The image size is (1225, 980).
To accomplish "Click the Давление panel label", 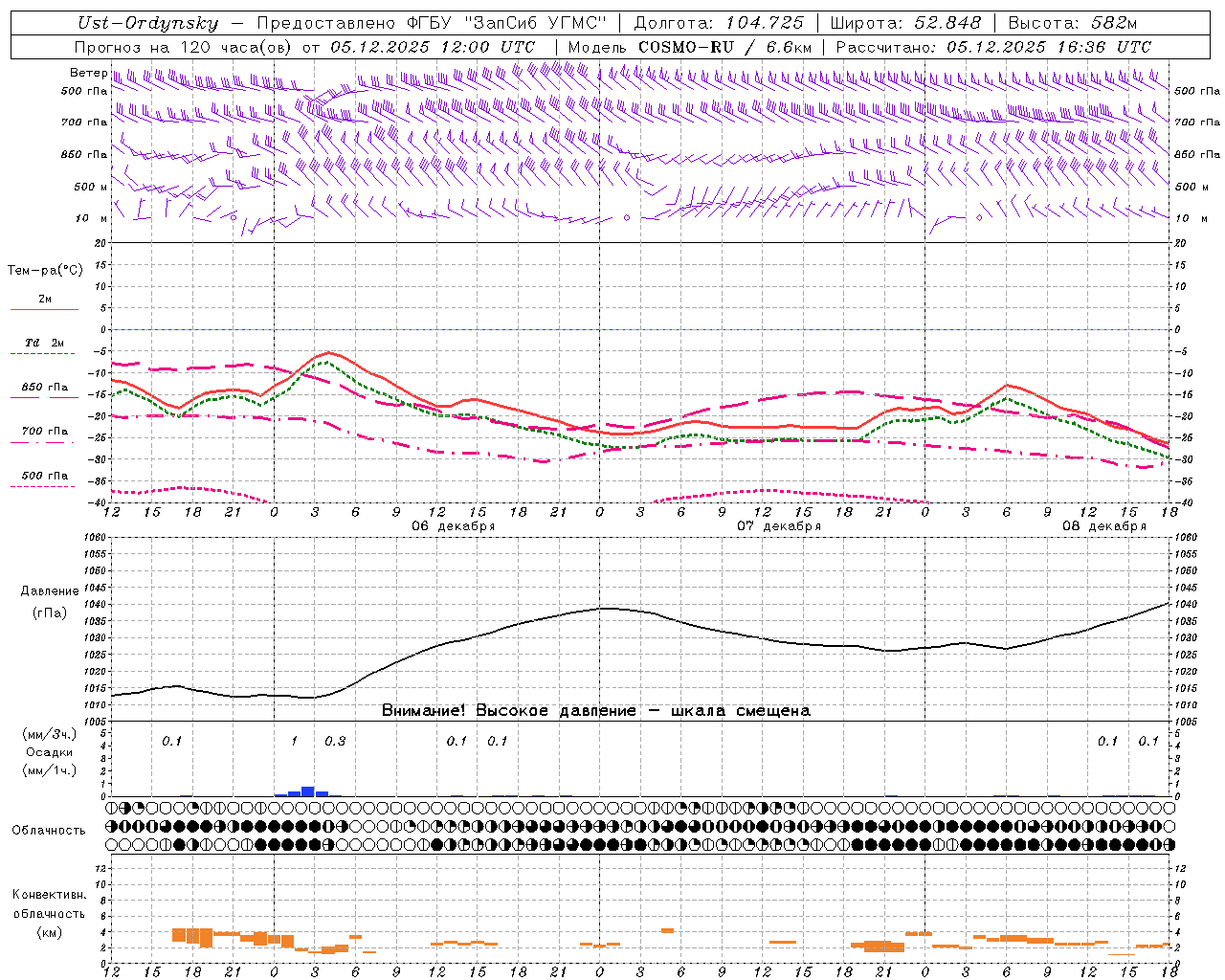I will (x=49, y=591).
